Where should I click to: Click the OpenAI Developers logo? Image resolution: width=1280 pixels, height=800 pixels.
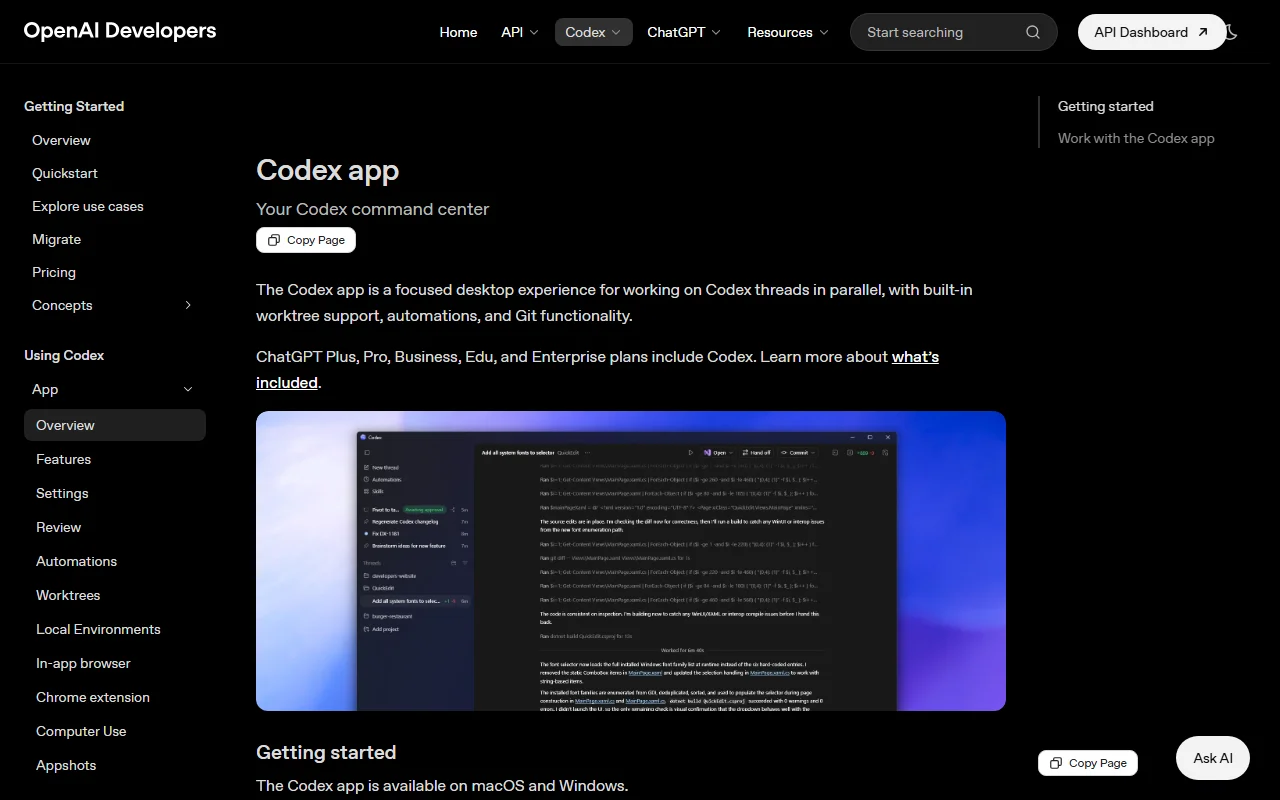120,31
